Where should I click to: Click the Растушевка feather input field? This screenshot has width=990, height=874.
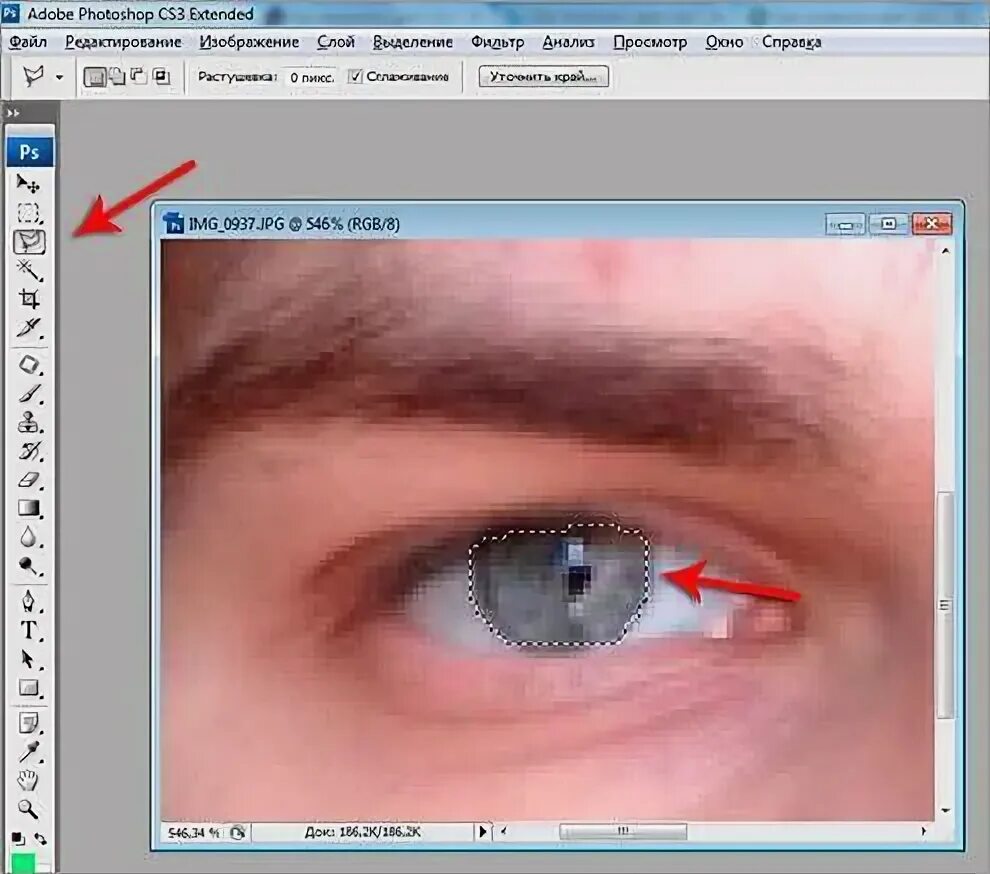click(x=309, y=77)
